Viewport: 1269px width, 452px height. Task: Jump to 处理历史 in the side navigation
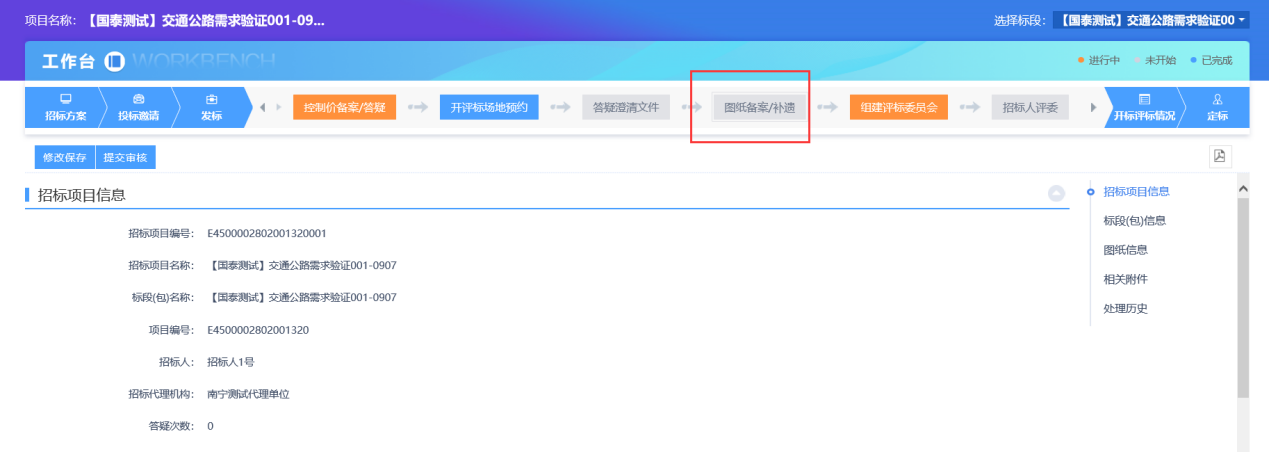(1125, 308)
